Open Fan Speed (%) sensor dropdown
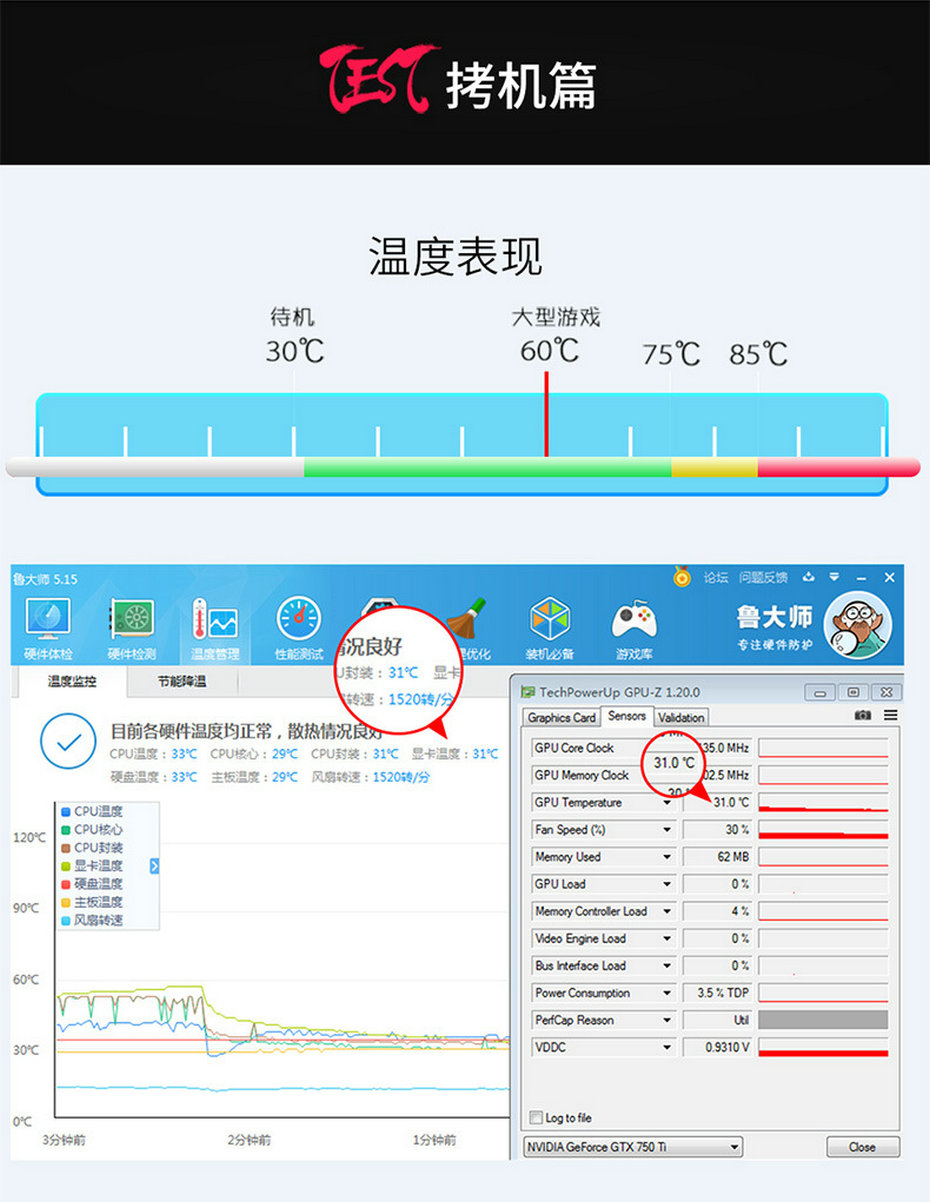Viewport: 930px width, 1202px height. 667,830
